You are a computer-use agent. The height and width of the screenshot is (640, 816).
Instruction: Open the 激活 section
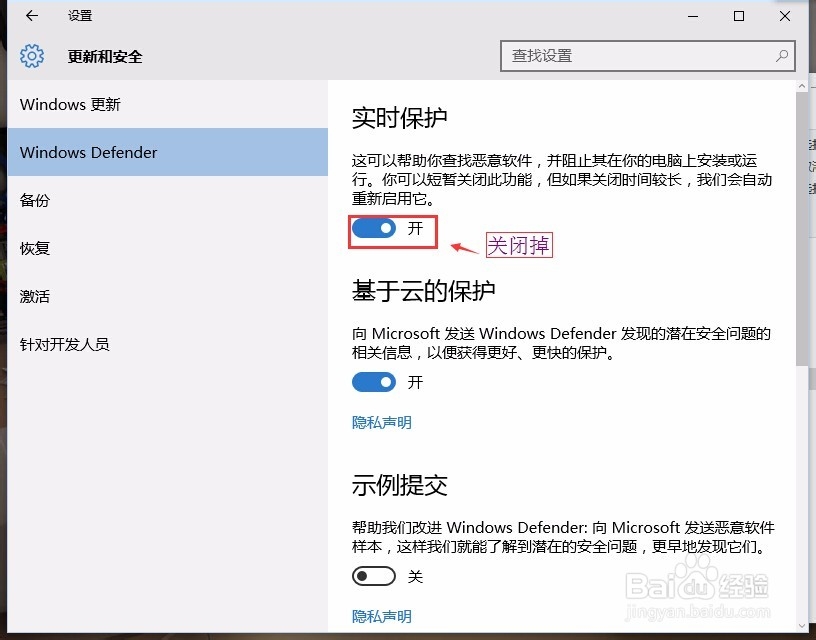[168, 296]
